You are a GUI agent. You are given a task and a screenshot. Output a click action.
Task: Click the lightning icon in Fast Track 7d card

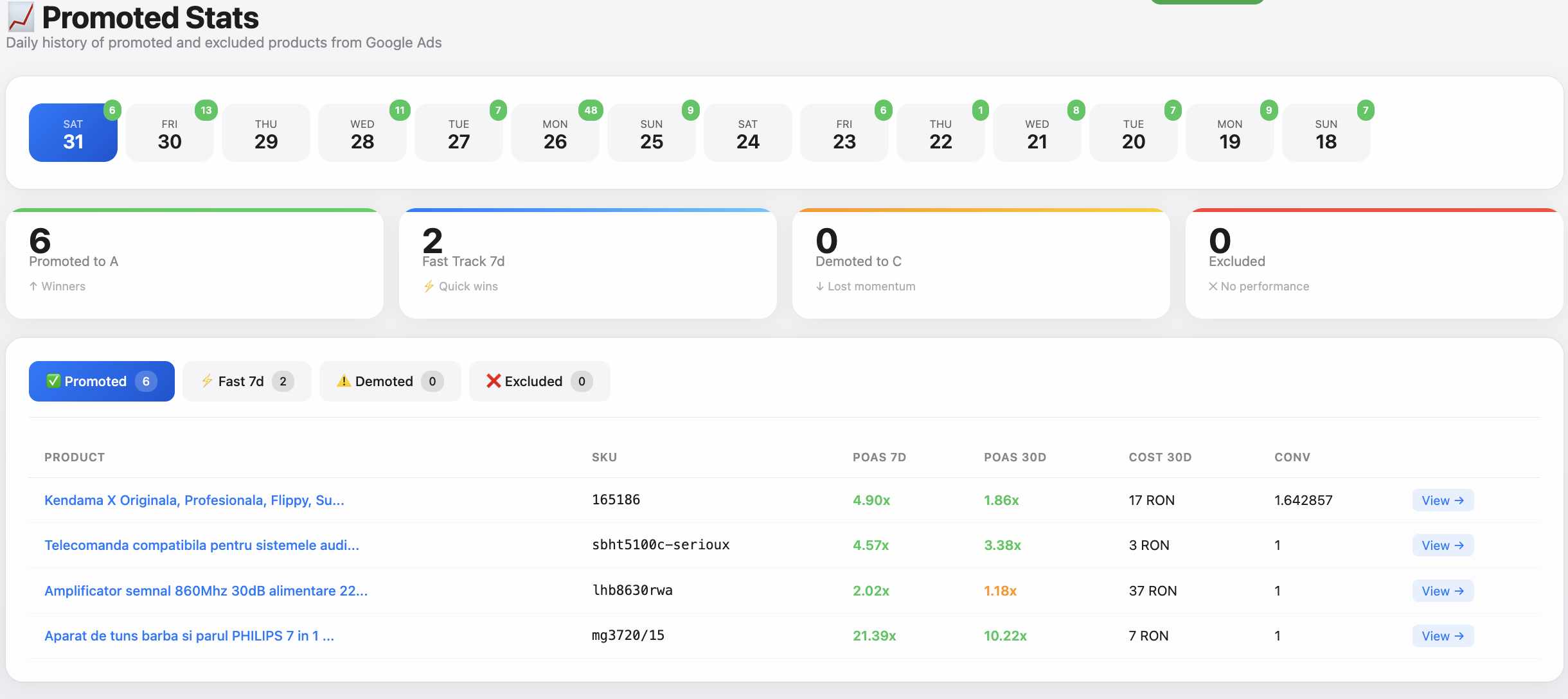[429, 287]
